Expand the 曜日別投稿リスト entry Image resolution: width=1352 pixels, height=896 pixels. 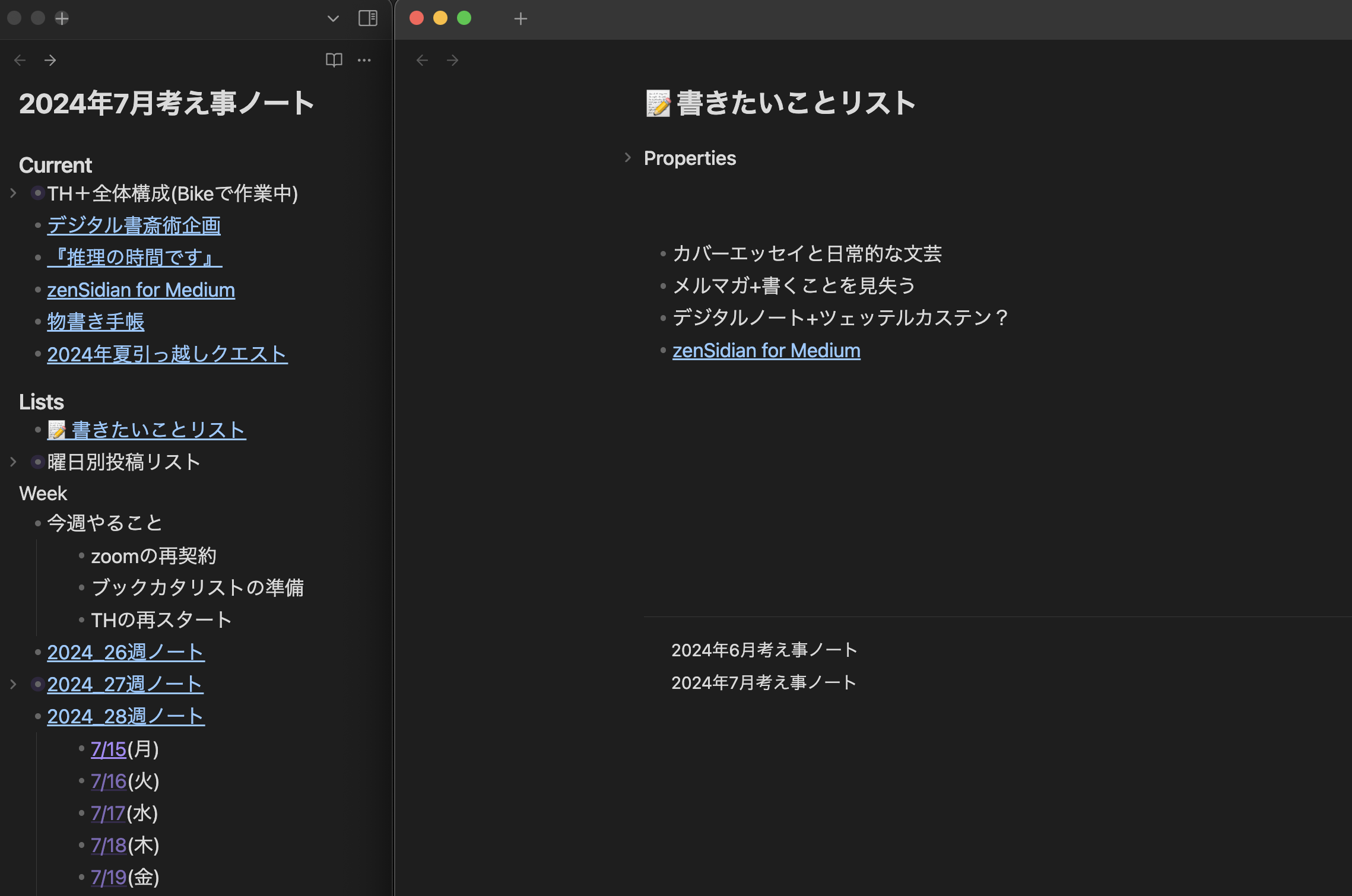point(12,461)
